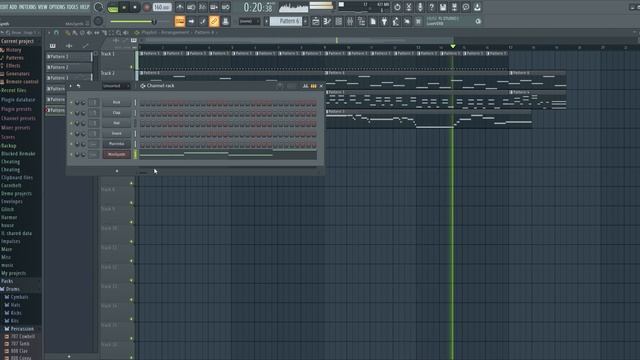This screenshot has height=360, width=640.
Task: Click the Clap channel button
Action: tap(116, 113)
